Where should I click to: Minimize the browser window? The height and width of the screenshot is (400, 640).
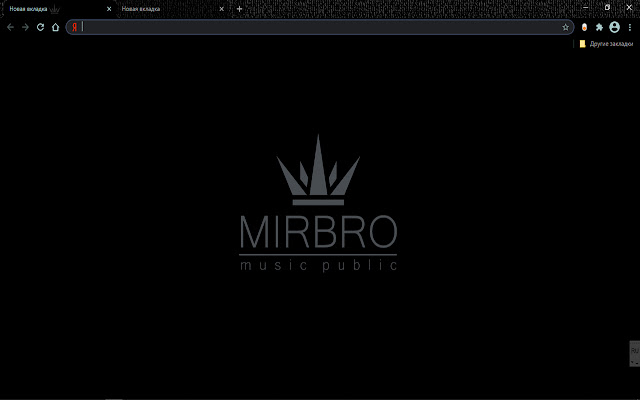click(586, 7)
